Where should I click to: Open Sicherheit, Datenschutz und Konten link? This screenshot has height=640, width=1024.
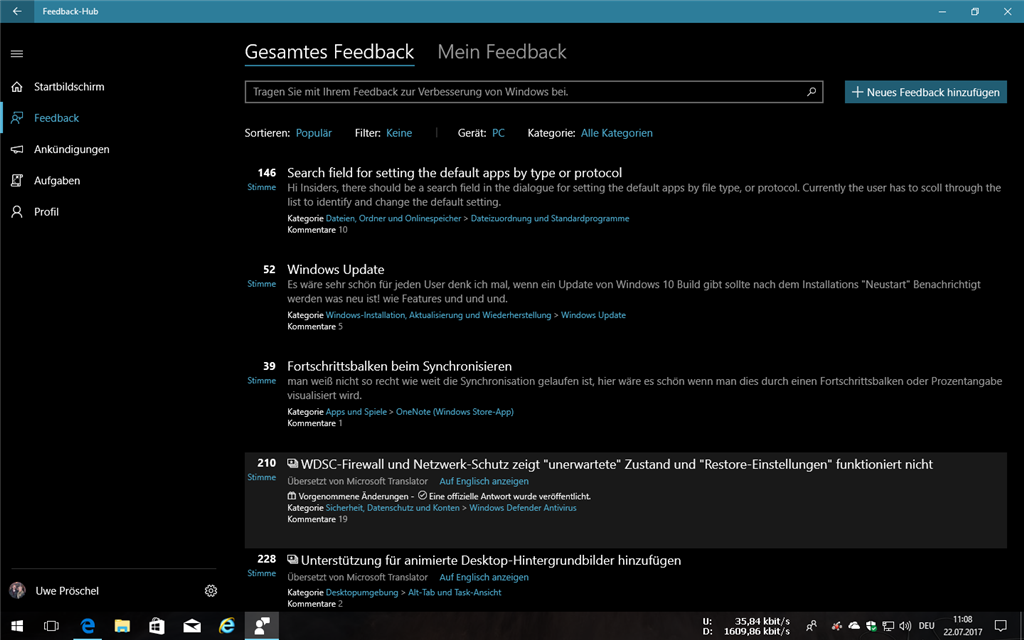click(392, 508)
